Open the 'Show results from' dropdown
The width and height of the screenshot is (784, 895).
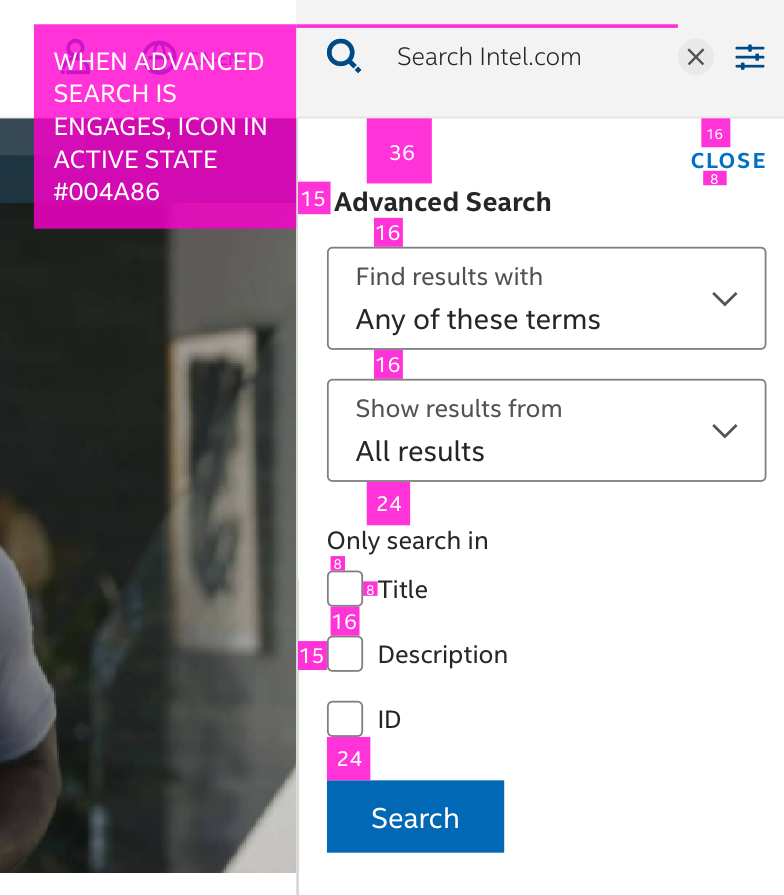click(547, 430)
